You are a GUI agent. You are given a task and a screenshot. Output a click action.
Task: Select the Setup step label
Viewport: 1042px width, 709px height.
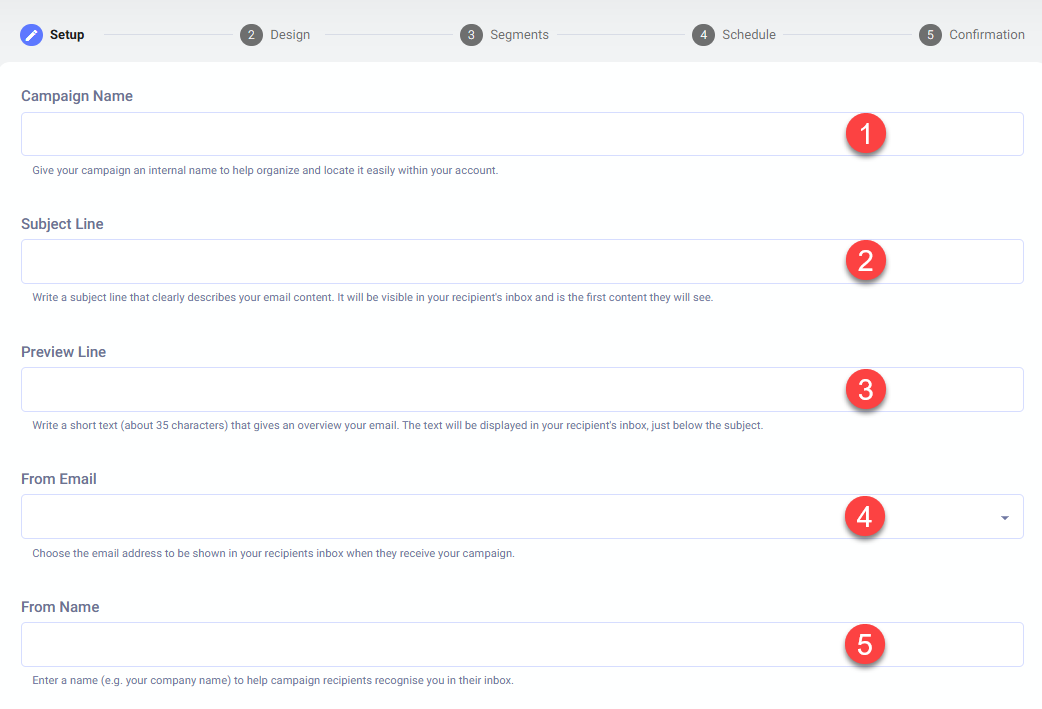[67, 35]
